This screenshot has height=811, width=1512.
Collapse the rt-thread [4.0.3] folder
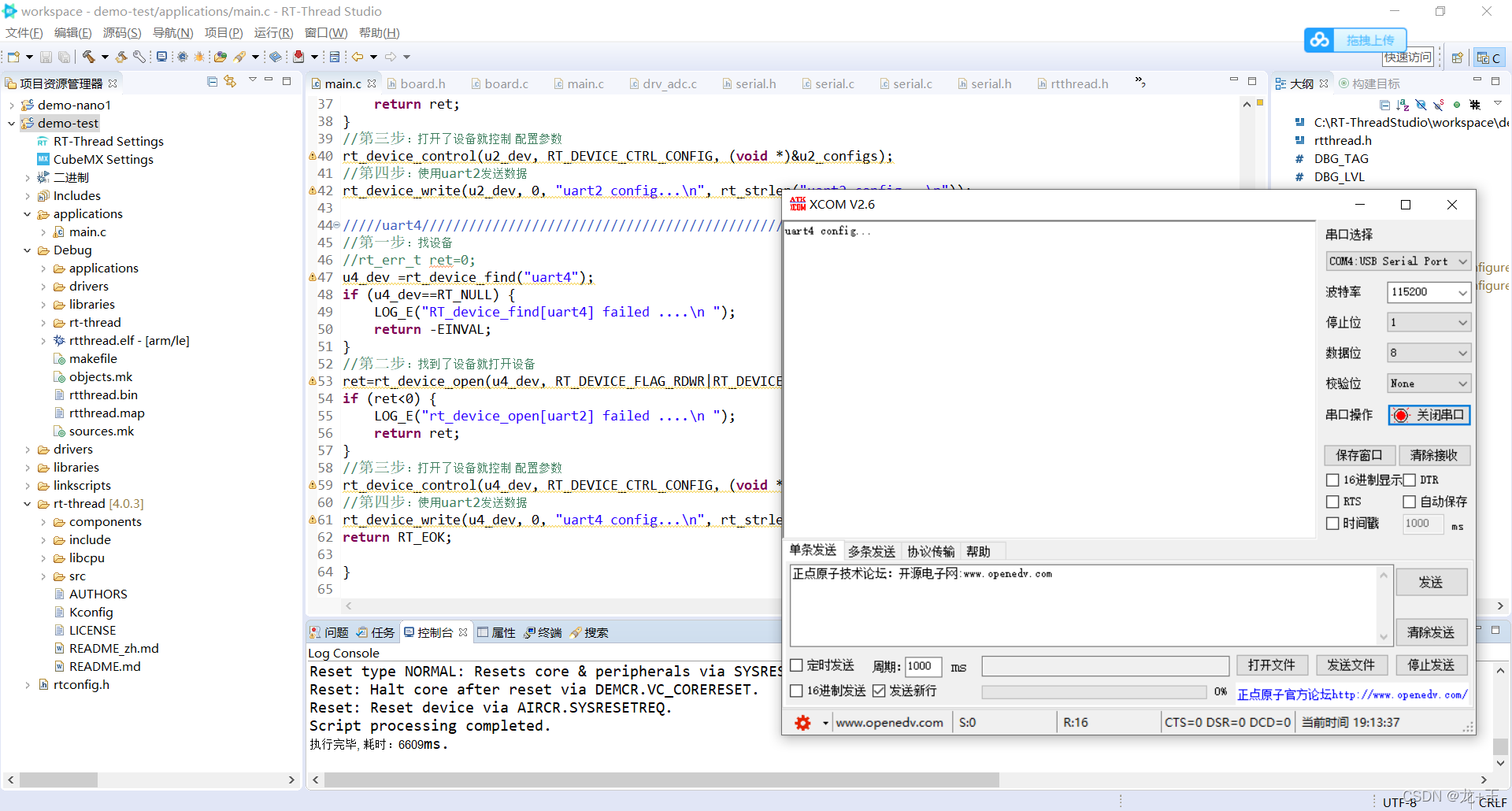tap(27, 504)
